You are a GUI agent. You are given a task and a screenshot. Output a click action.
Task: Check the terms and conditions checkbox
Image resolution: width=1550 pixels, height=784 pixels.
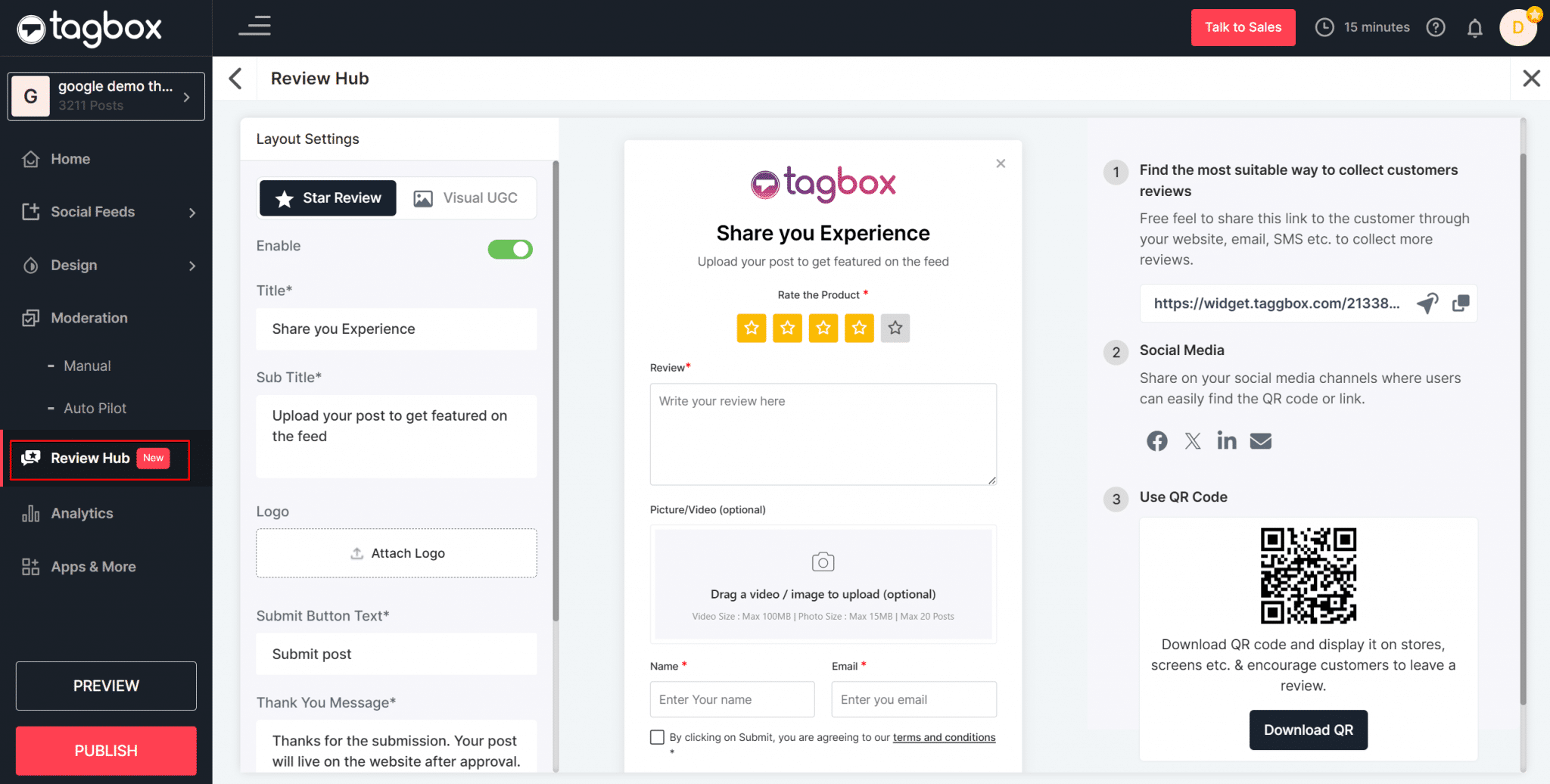[x=656, y=736]
